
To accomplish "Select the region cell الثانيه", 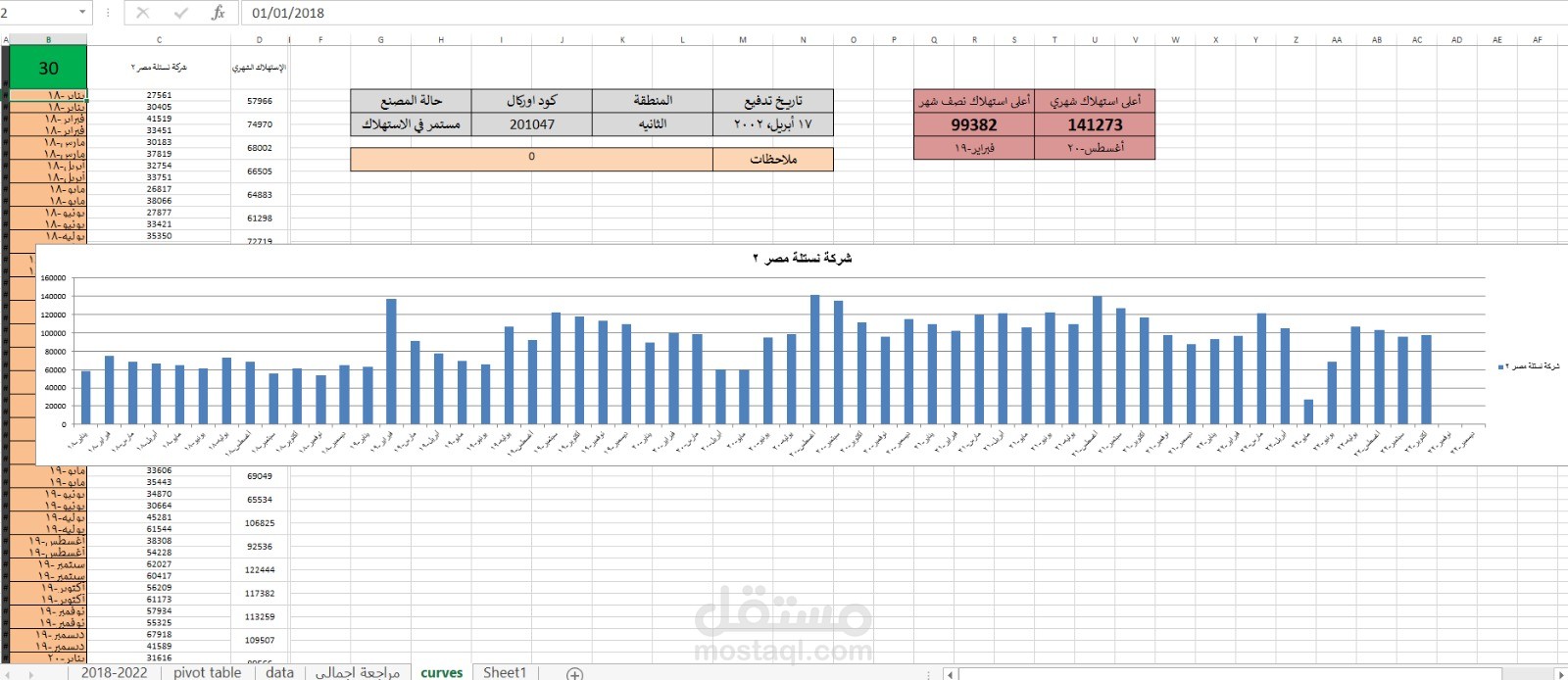I will 653,124.
